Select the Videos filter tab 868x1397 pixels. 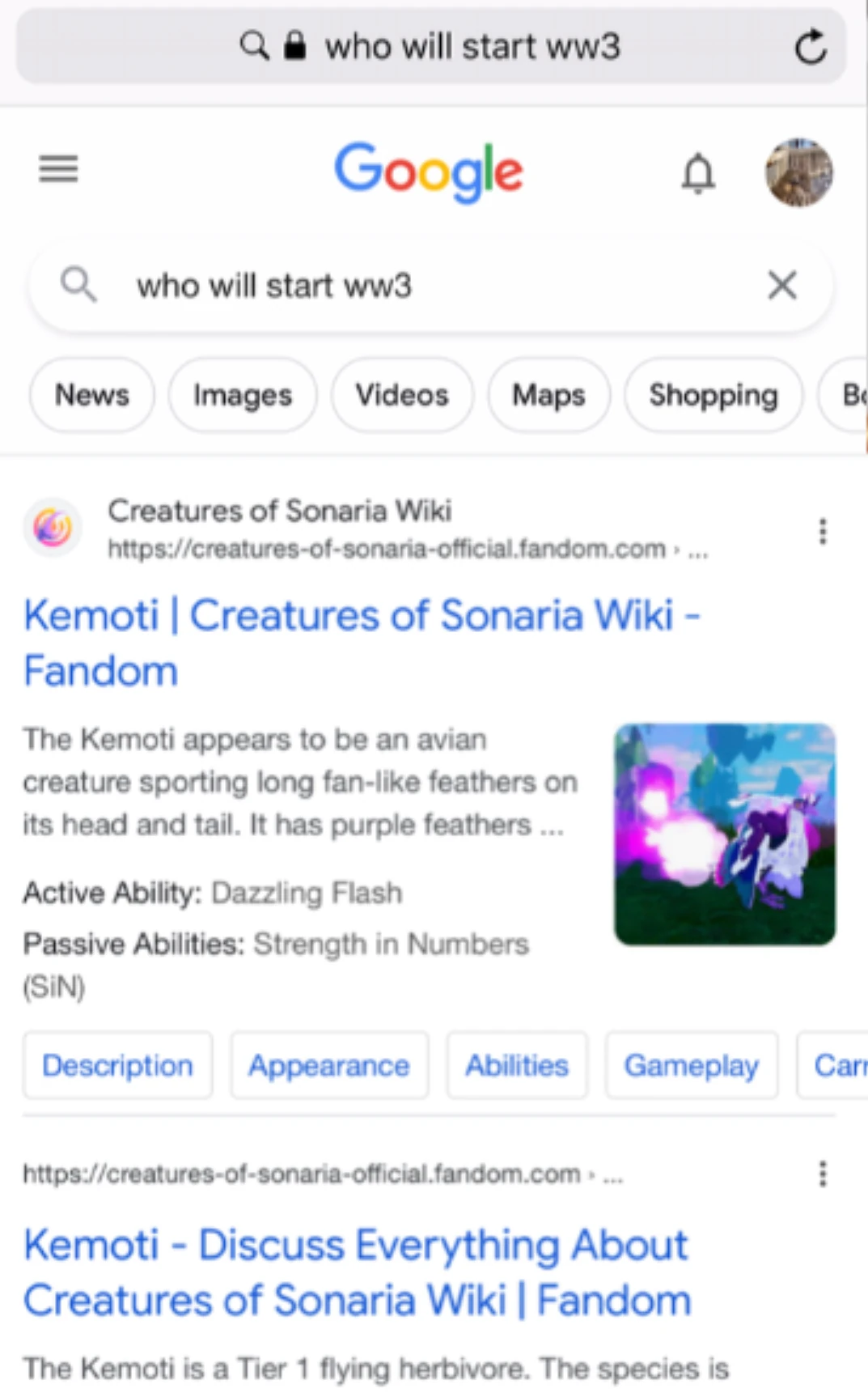402,395
